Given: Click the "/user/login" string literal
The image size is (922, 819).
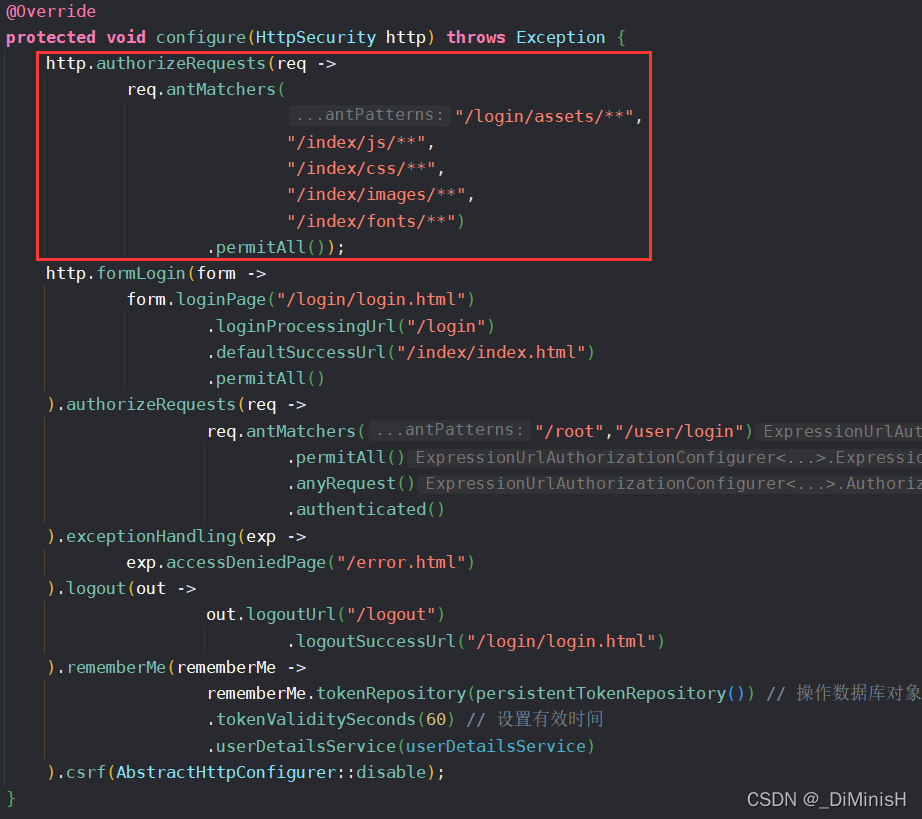Looking at the screenshot, I should (679, 432).
